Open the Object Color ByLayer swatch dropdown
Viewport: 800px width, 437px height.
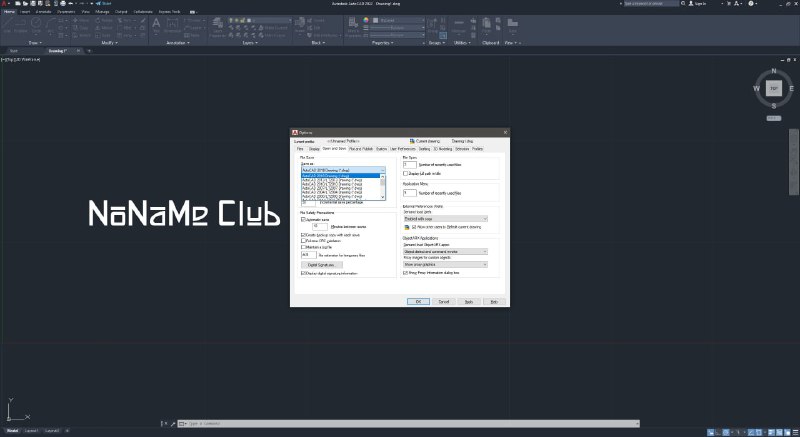click(x=399, y=20)
